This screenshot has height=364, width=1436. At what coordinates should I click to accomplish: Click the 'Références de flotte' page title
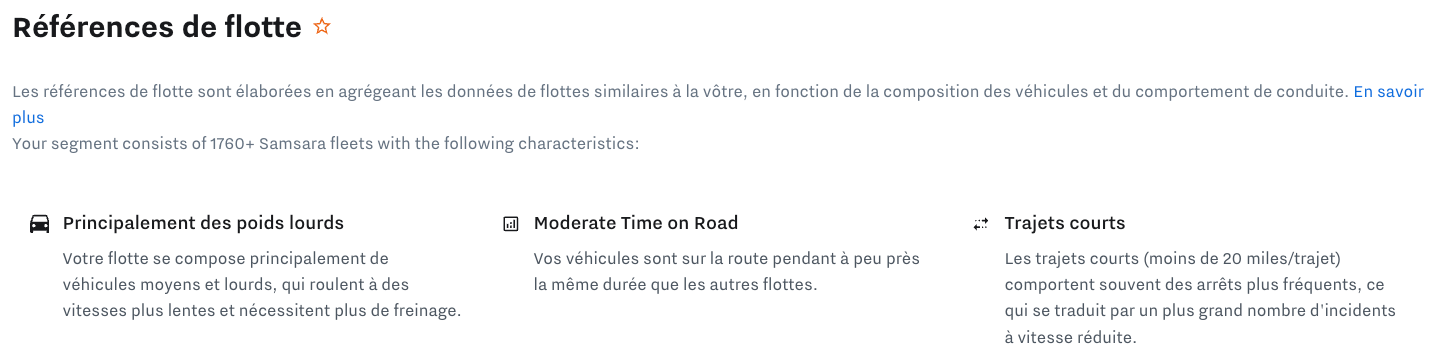[157, 27]
